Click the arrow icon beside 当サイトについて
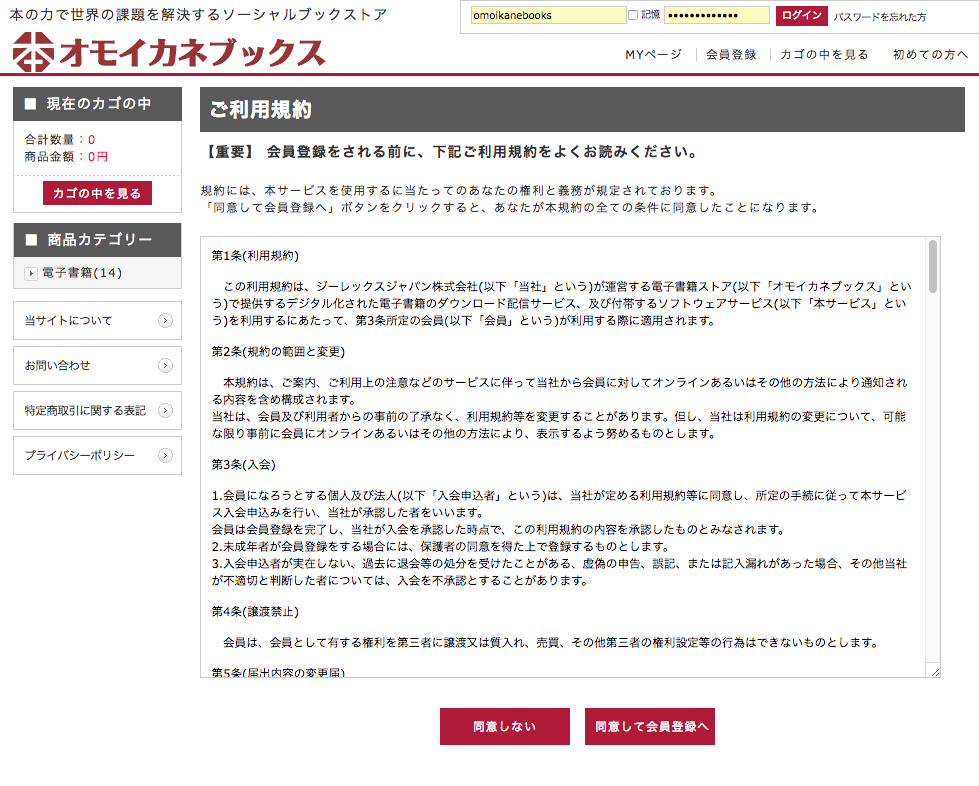 [165, 321]
